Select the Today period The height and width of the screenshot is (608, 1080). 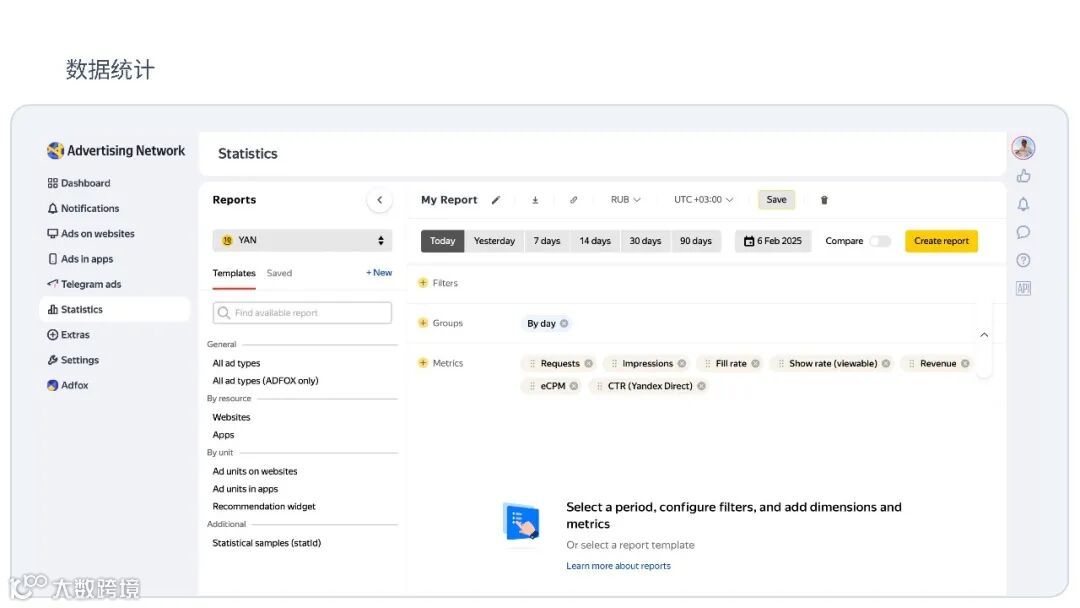click(442, 241)
